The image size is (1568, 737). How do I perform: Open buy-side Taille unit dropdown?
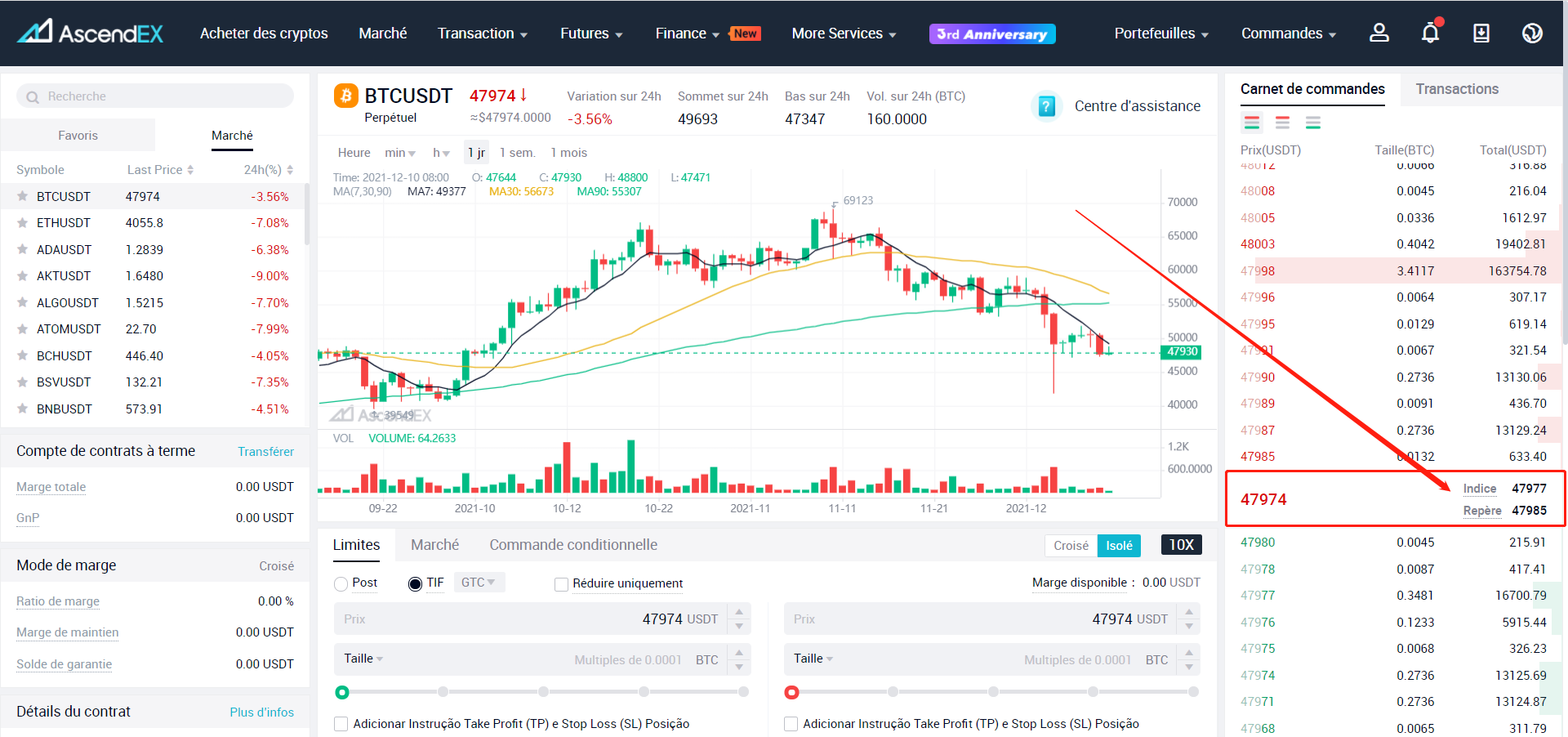[363, 659]
